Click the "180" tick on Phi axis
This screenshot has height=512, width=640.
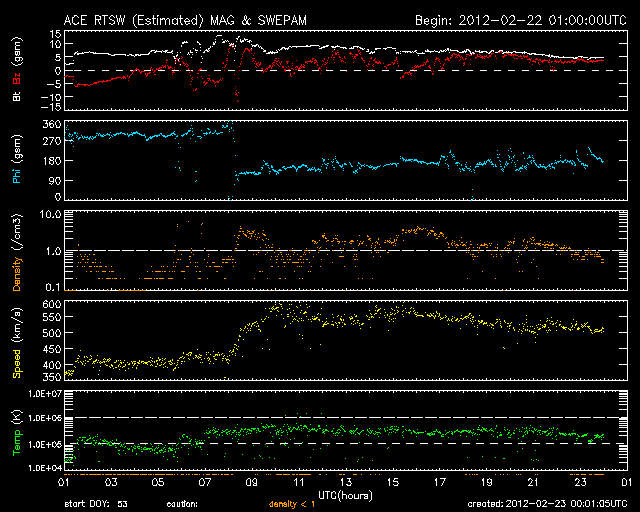(52, 161)
